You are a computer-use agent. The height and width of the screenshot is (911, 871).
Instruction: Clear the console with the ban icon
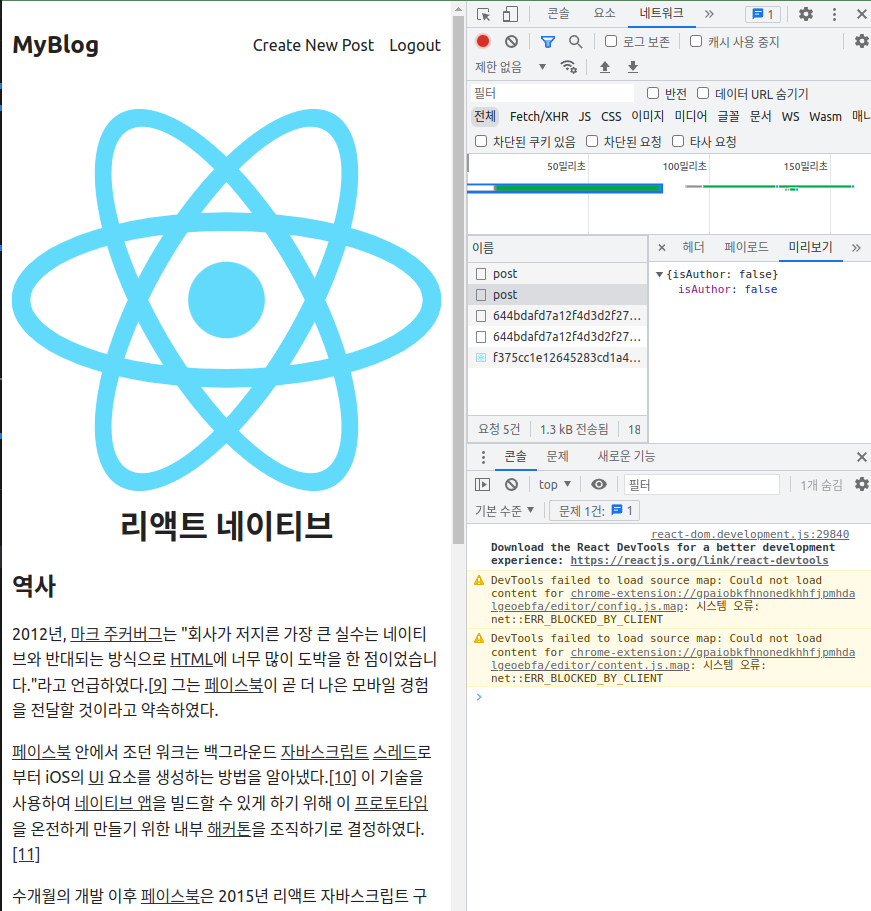511,484
